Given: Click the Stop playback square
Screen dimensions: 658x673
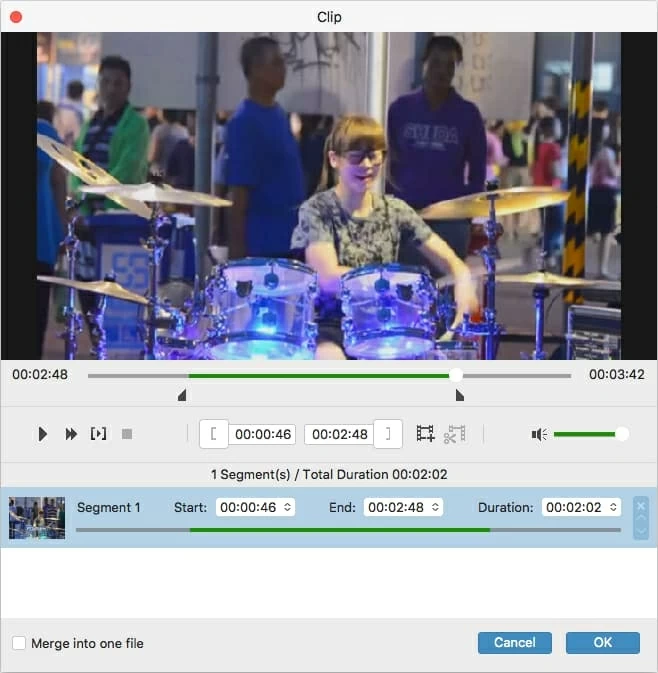Looking at the screenshot, I should [x=127, y=434].
